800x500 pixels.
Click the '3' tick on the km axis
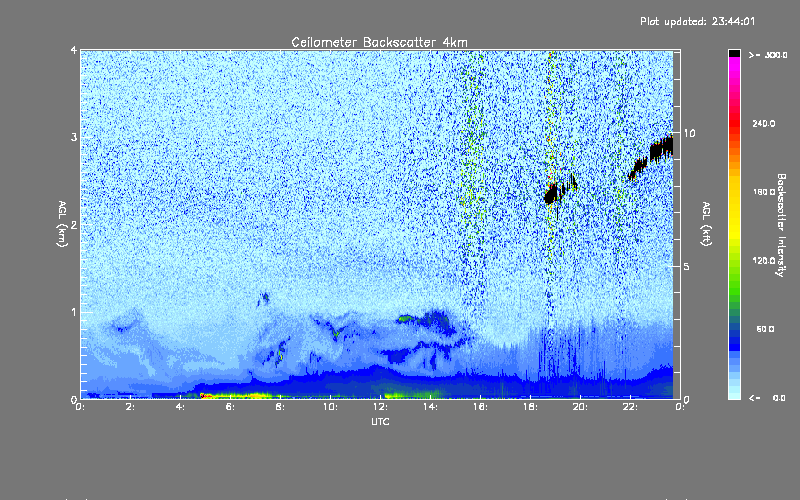pyautogui.click(x=74, y=137)
